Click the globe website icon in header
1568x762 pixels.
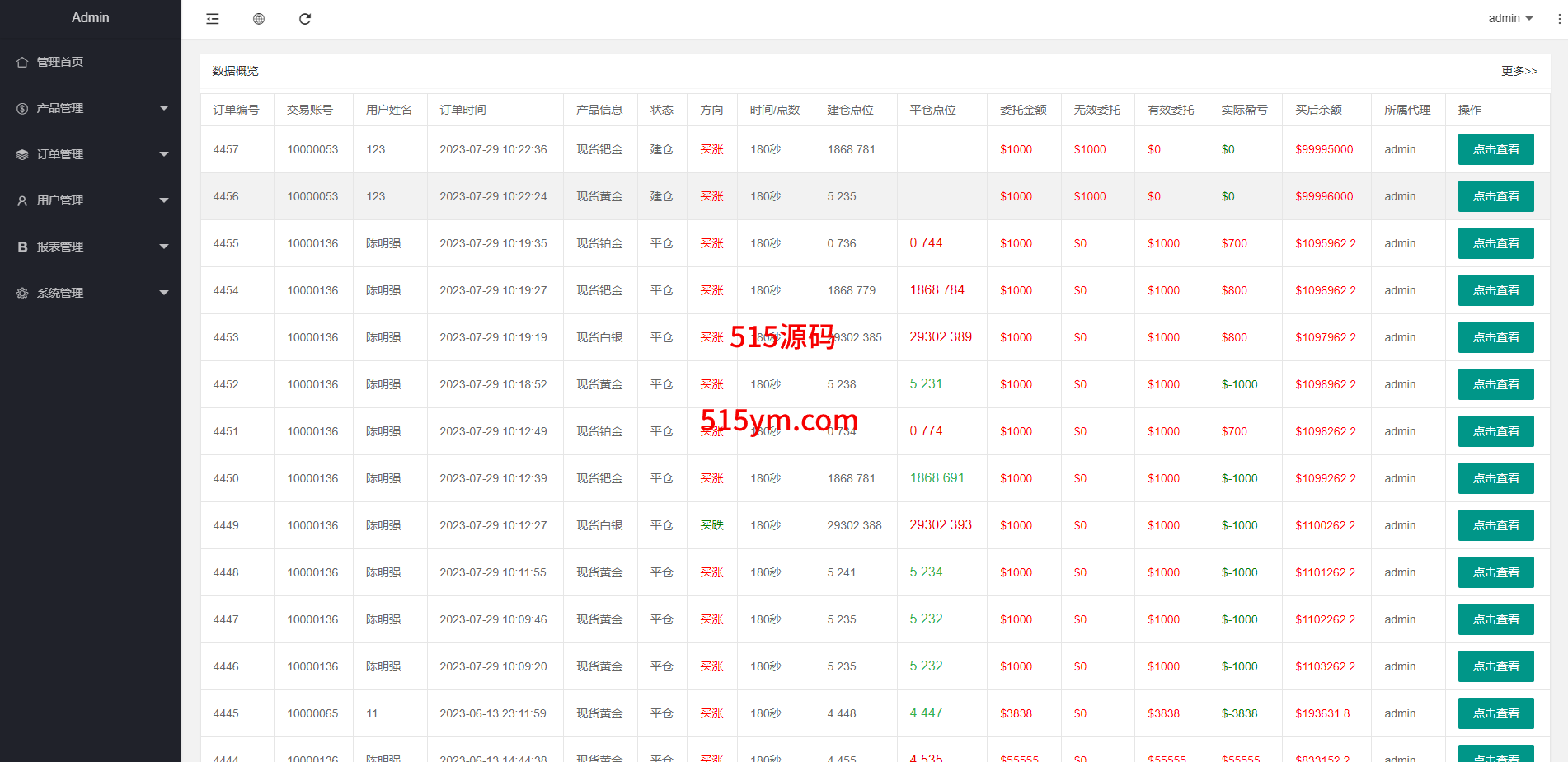point(259,19)
